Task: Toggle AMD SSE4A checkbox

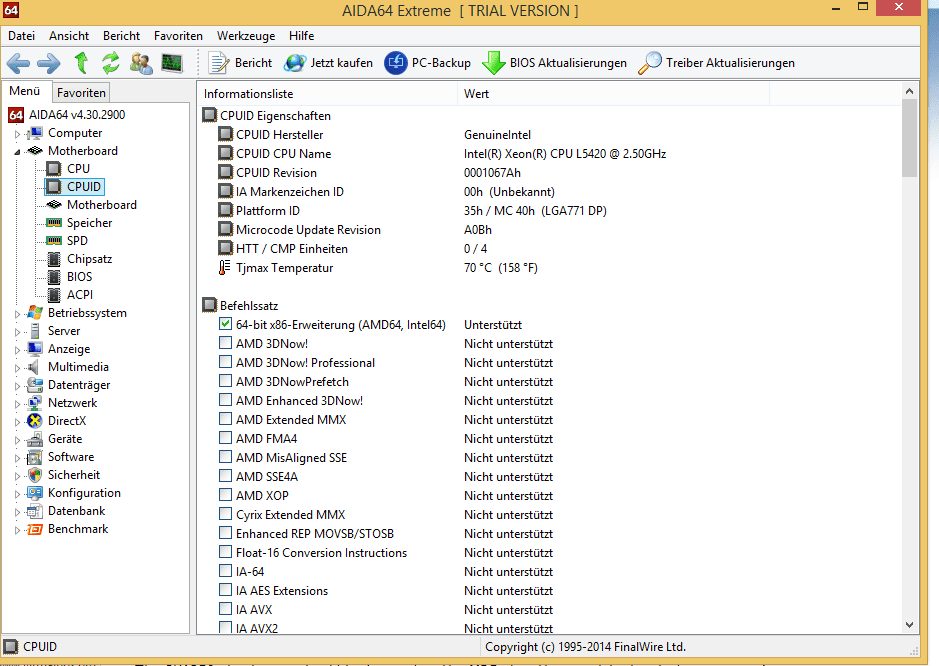Action: pyautogui.click(x=225, y=476)
